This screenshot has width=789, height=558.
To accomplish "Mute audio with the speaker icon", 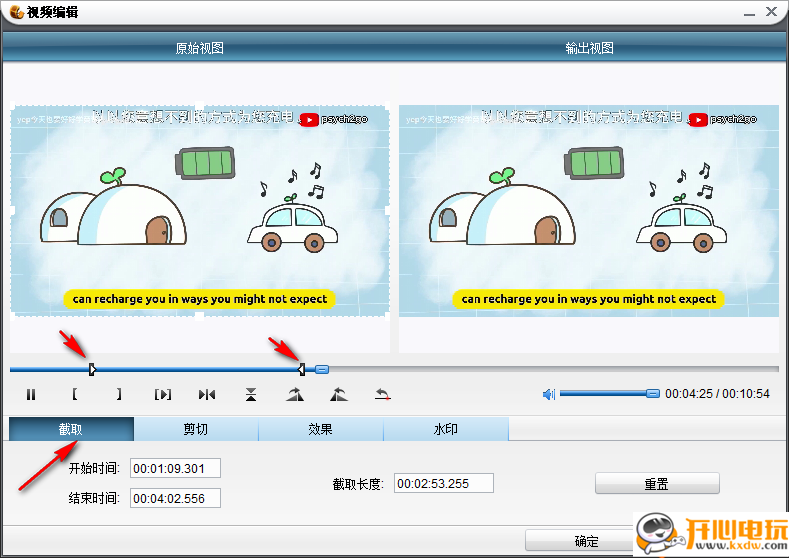I will tap(548, 394).
